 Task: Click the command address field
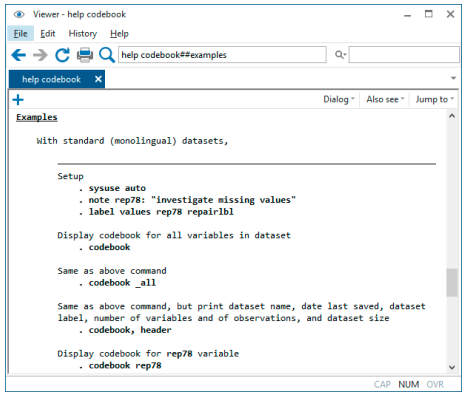coord(222,55)
